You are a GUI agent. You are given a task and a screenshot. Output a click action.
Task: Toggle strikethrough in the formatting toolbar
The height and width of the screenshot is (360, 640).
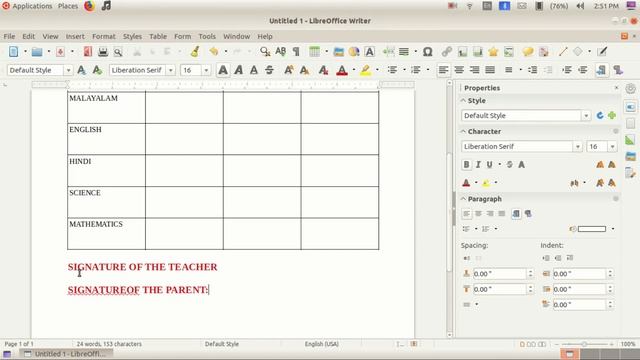pos(269,70)
